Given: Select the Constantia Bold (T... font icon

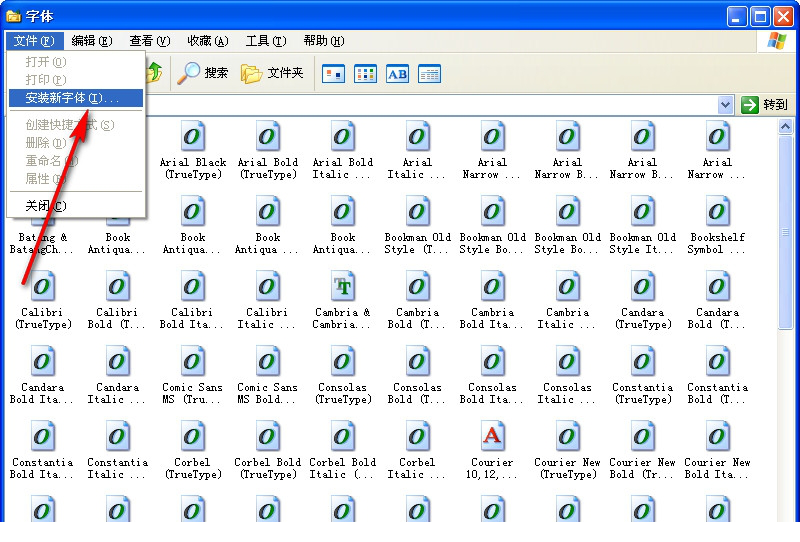Looking at the screenshot, I should pyautogui.click(x=717, y=362).
